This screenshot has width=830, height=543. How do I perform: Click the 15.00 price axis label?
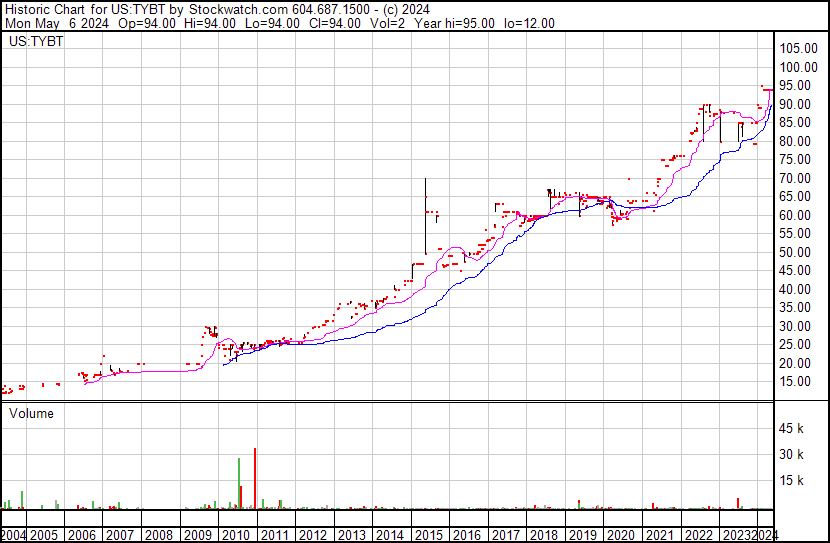tap(795, 382)
